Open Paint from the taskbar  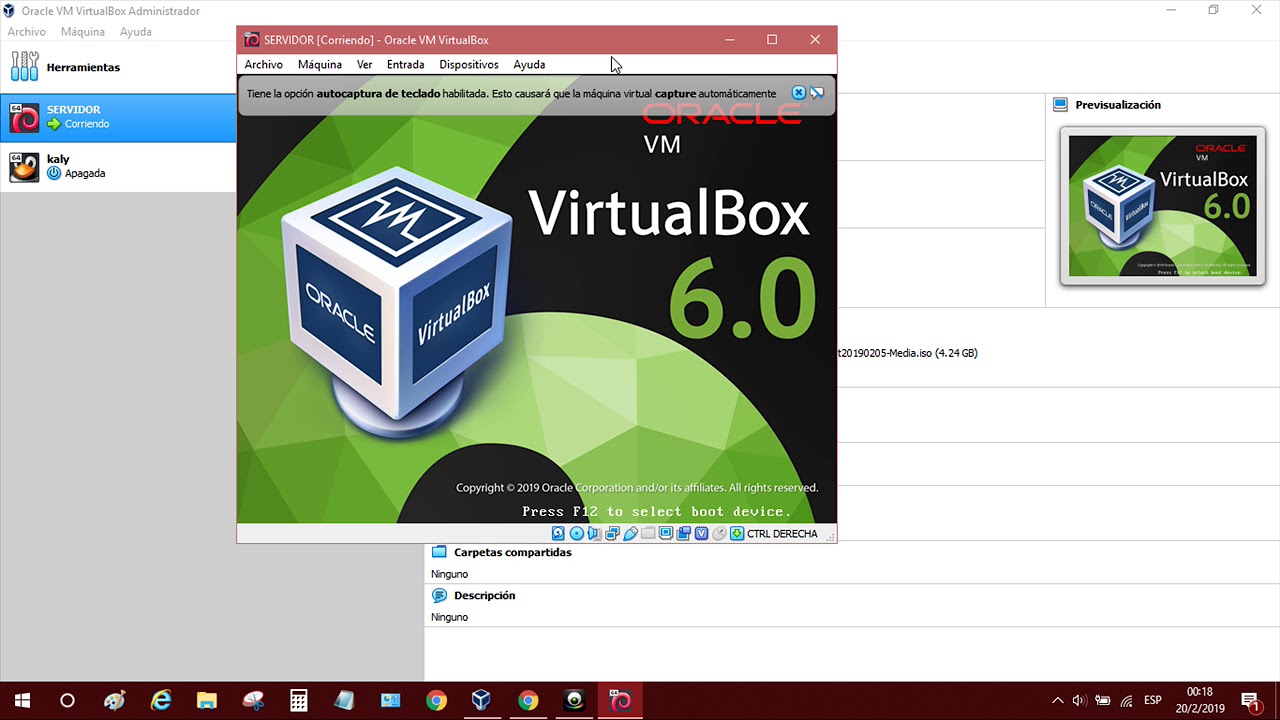click(115, 701)
